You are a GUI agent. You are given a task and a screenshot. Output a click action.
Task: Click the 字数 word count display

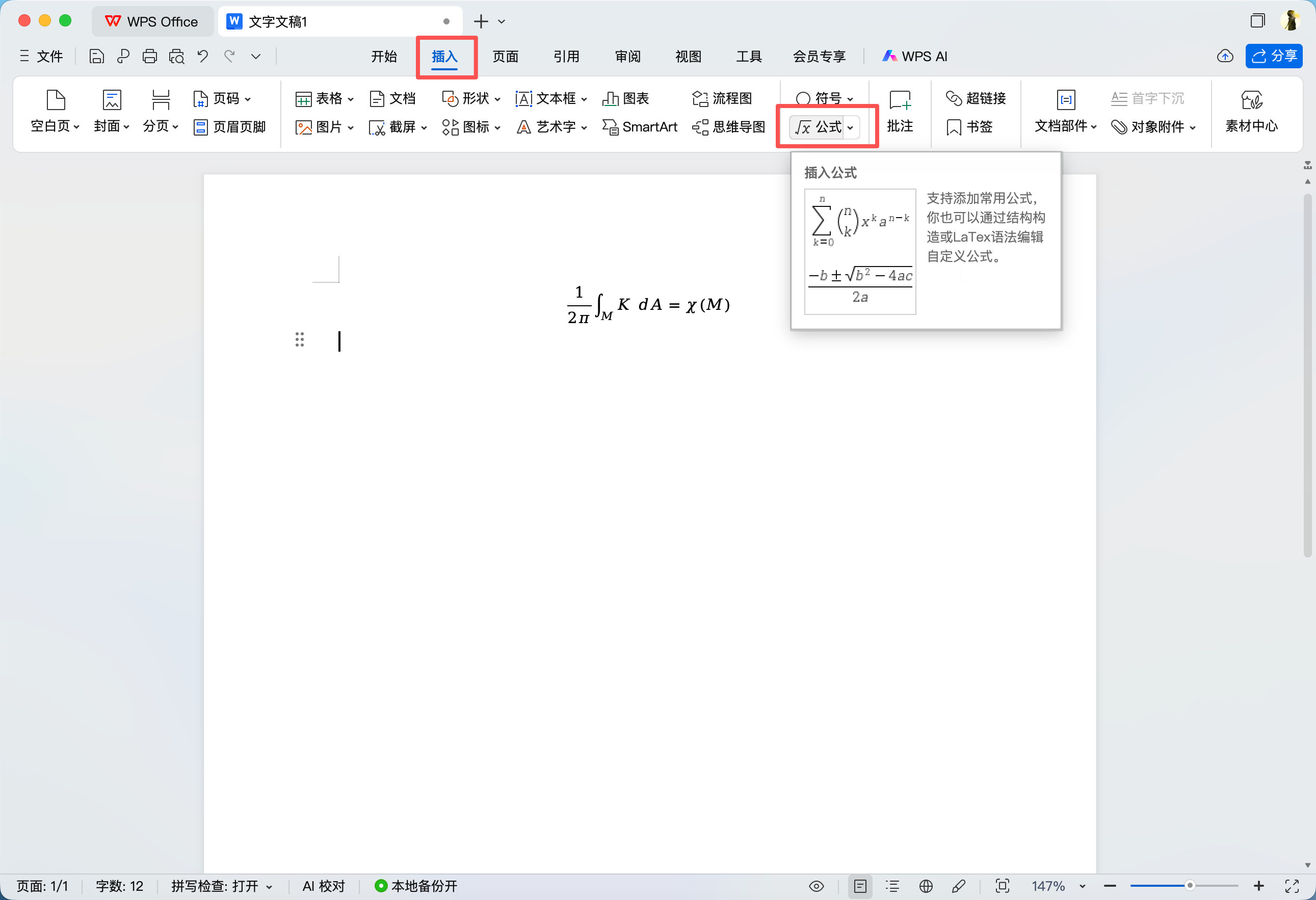(x=119, y=886)
